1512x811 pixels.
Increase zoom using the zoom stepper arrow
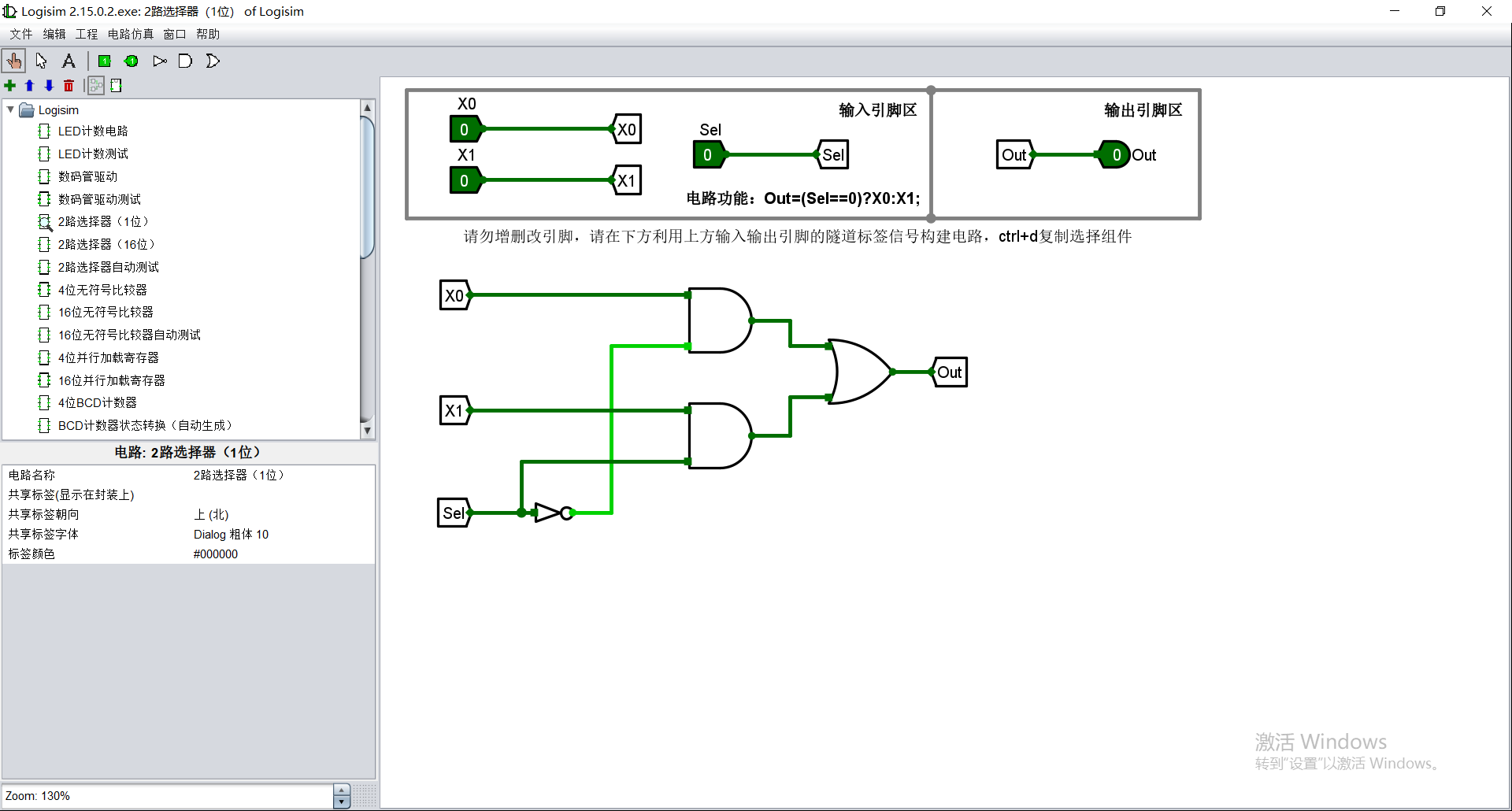click(x=341, y=791)
